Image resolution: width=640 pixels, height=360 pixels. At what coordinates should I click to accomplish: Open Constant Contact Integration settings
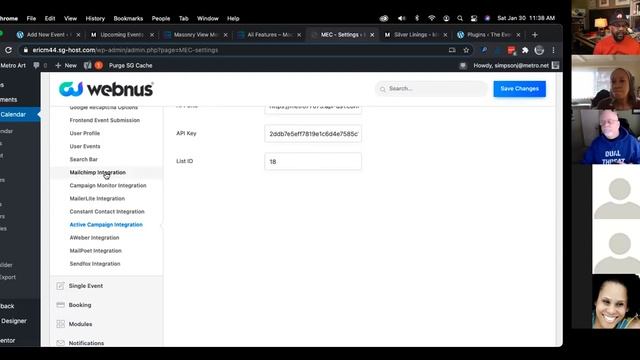click(107, 211)
